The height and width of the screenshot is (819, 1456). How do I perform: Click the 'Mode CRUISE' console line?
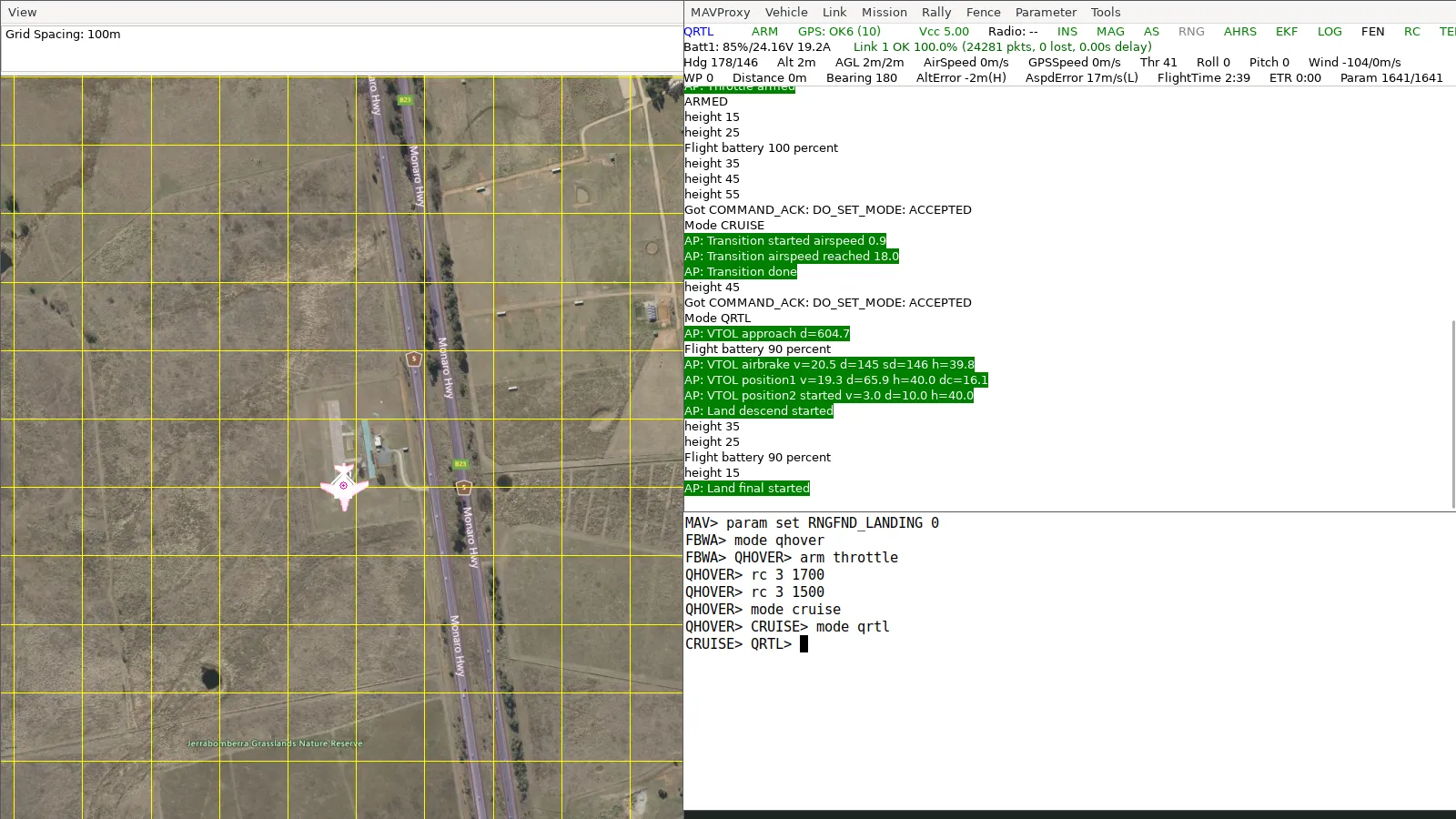point(724,226)
